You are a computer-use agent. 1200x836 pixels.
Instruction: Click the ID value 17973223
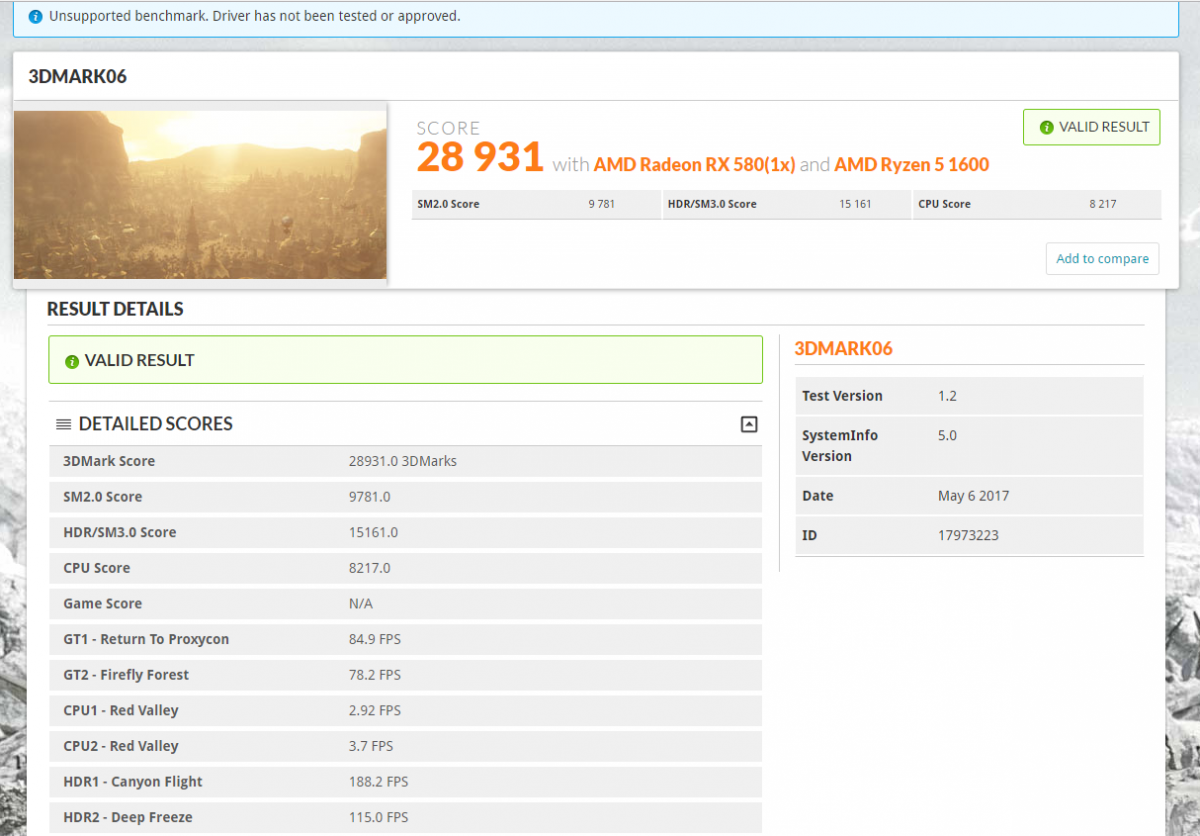[x=968, y=536]
